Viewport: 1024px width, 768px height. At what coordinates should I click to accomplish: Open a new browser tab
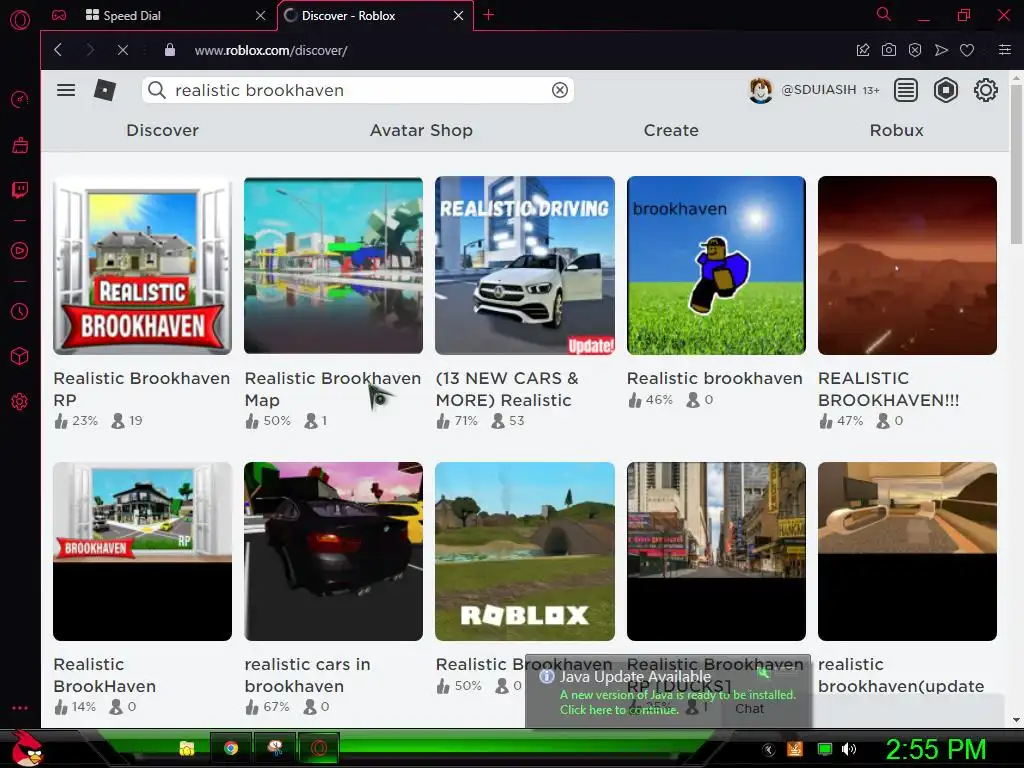[488, 15]
